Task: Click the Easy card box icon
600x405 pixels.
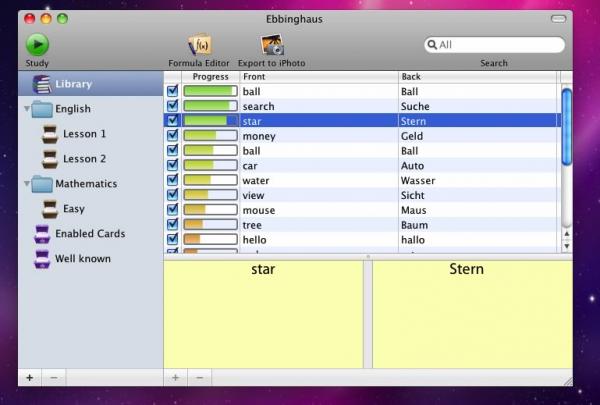Action: (x=50, y=209)
